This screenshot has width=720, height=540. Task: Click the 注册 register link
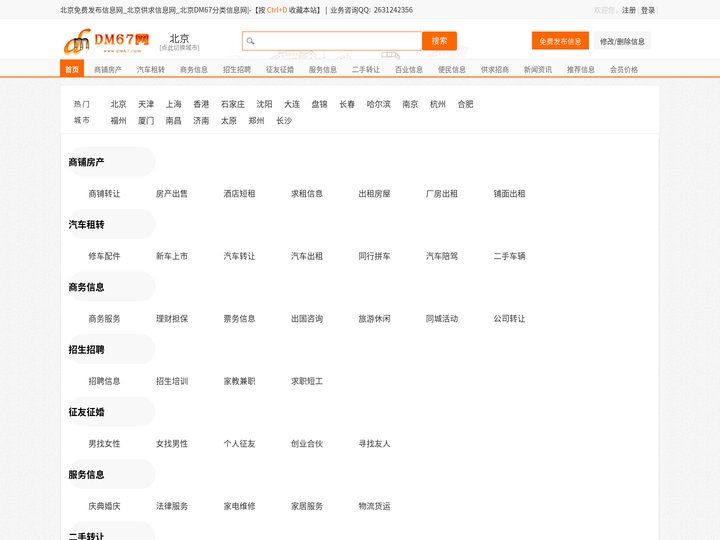click(629, 10)
